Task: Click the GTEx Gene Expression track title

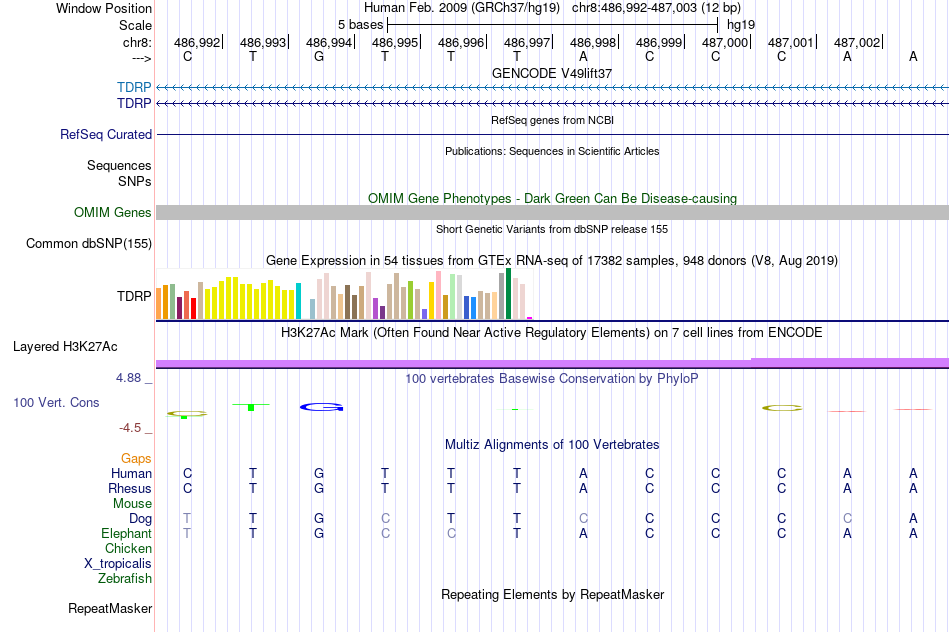Action: click(x=552, y=261)
